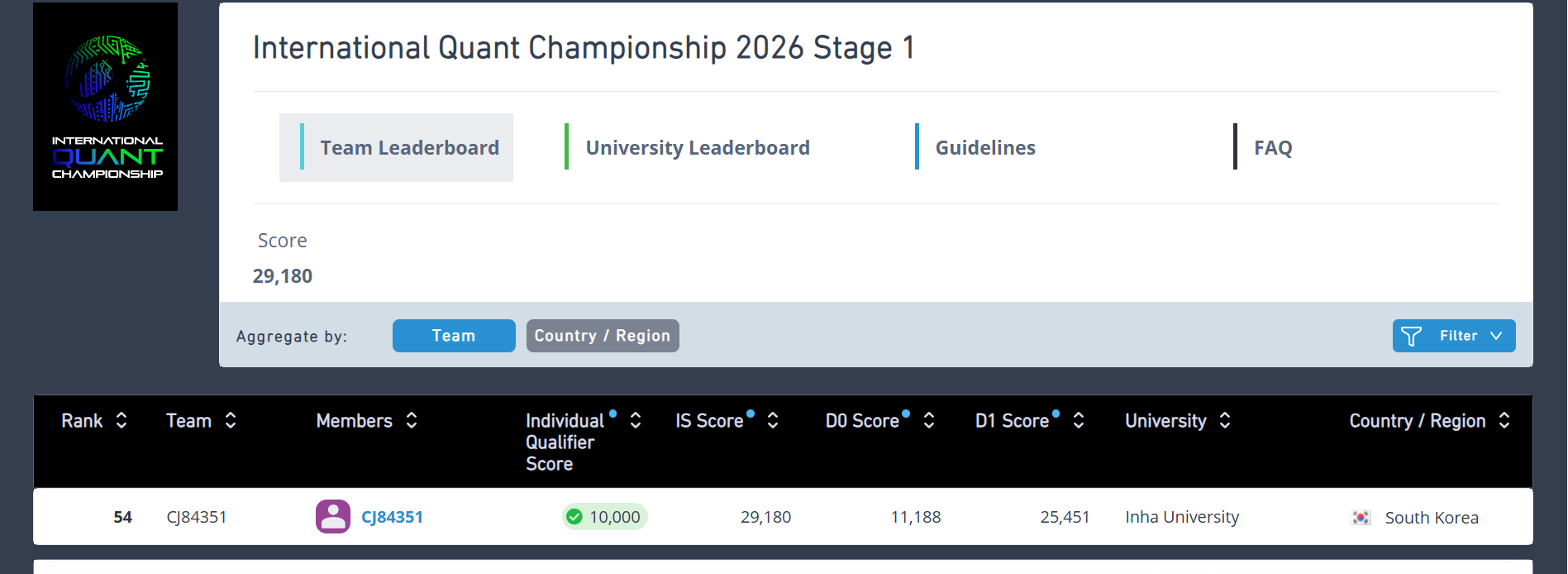Click the IS Score sort arrows
This screenshot has width=1568, height=574.
point(773,420)
